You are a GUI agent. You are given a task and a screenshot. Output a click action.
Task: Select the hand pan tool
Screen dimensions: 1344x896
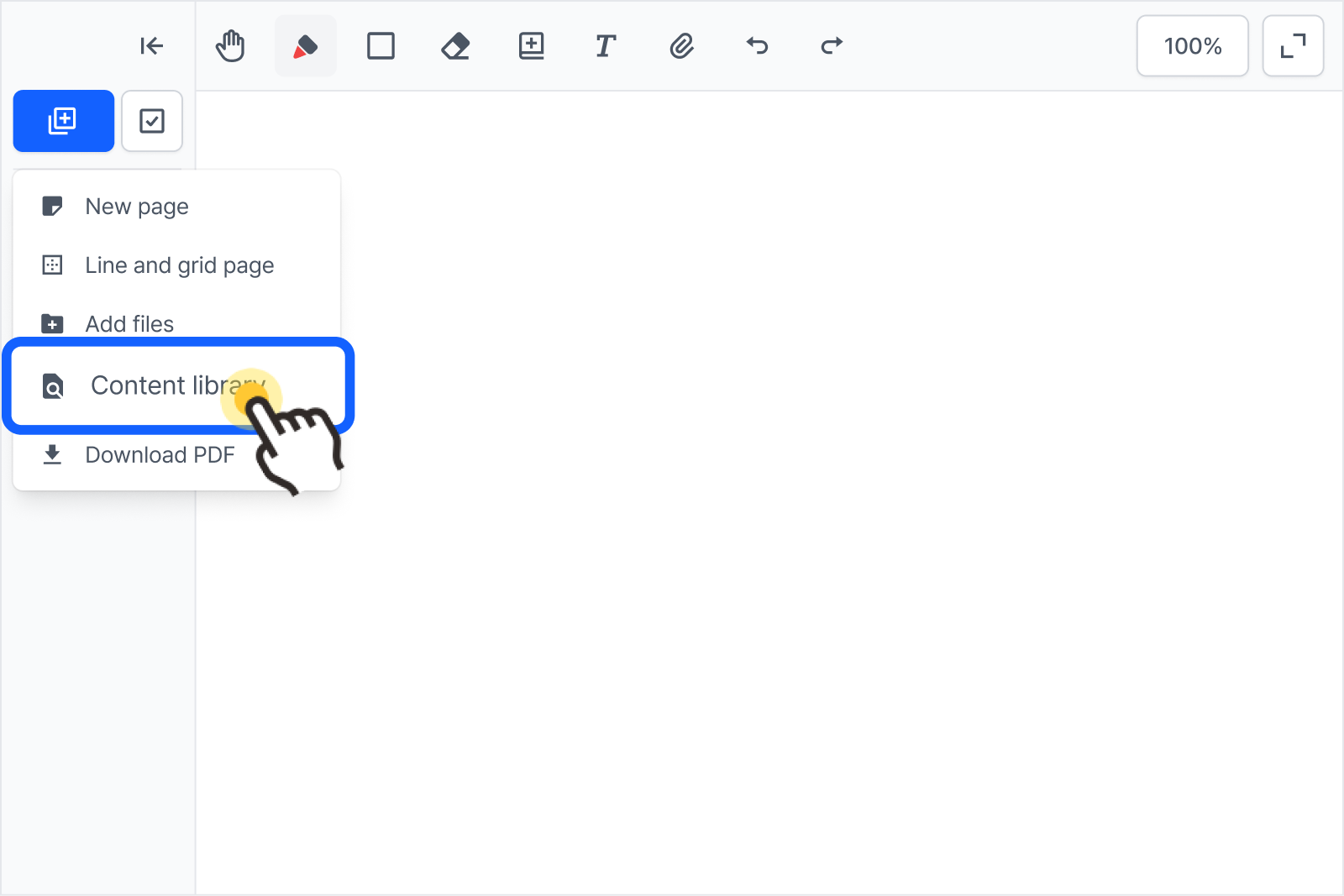[230, 46]
